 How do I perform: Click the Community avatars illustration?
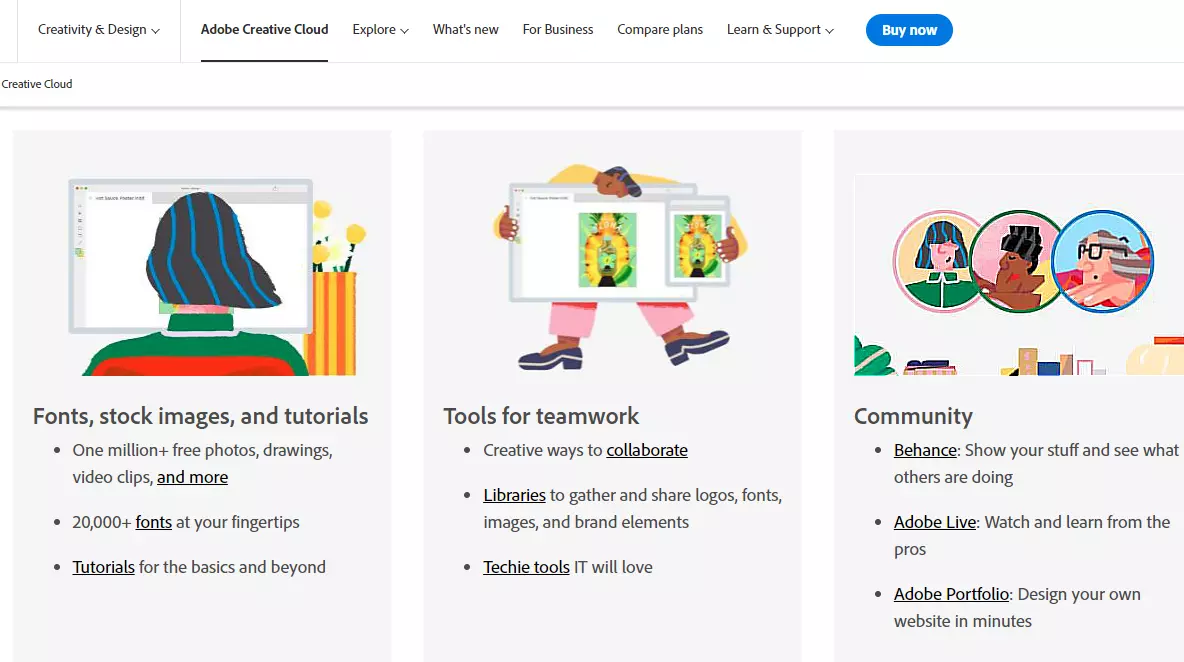tap(1019, 275)
